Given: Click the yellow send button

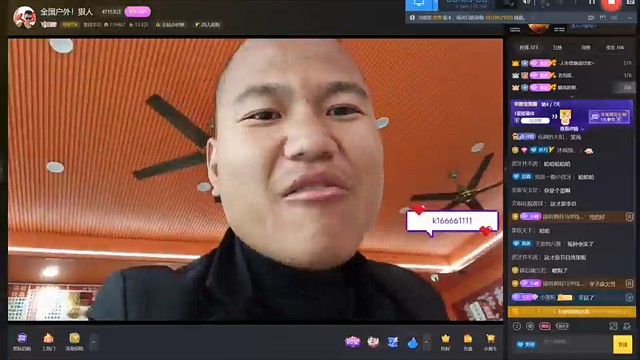Looking at the screenshot, I should pos(622,345).
